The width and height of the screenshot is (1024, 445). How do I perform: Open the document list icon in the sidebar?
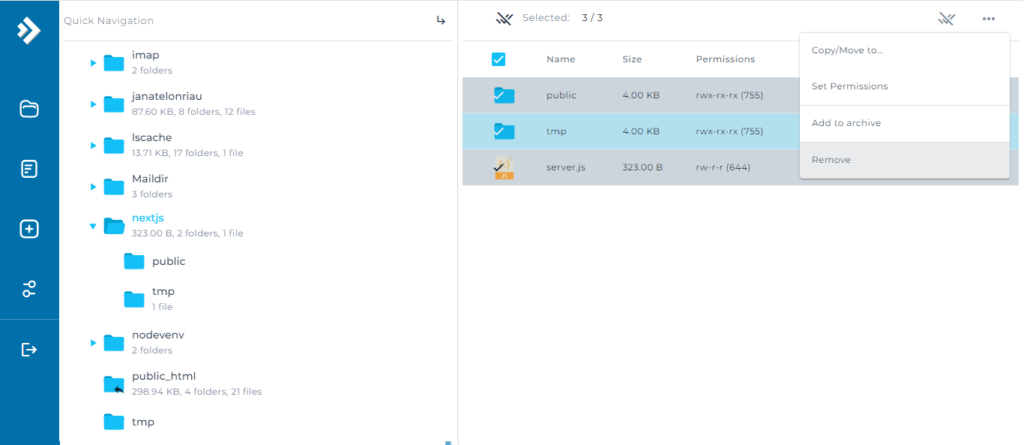29,169
